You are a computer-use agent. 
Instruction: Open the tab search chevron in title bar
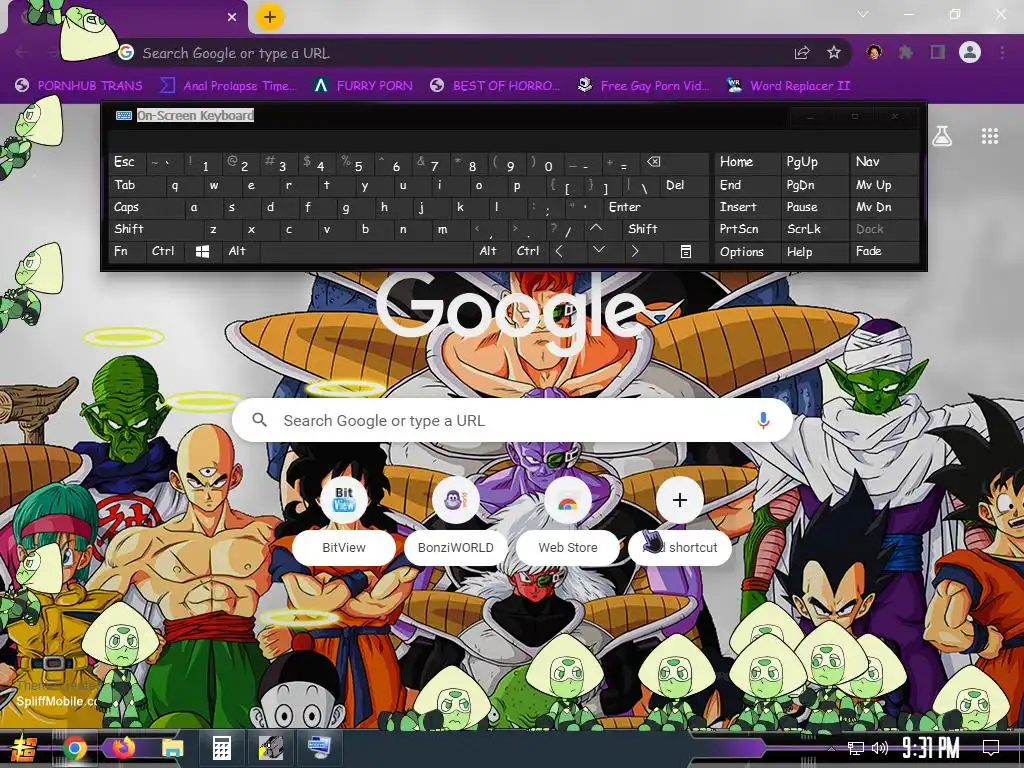point(863,14)
